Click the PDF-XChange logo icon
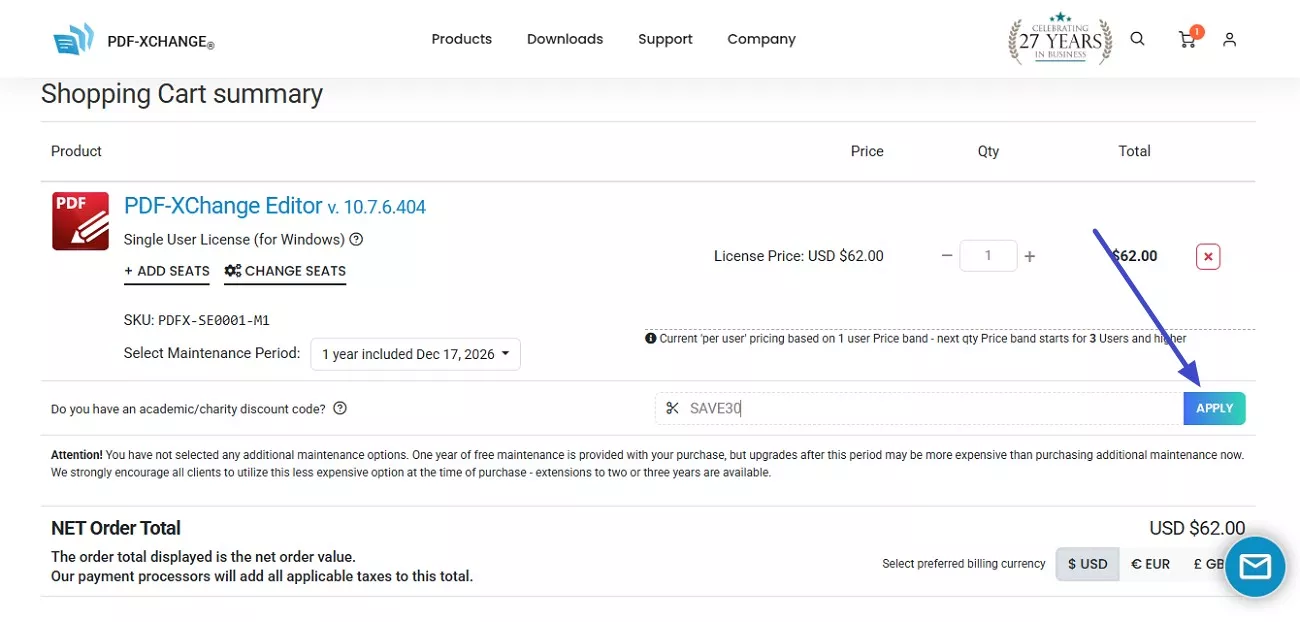 73,40
